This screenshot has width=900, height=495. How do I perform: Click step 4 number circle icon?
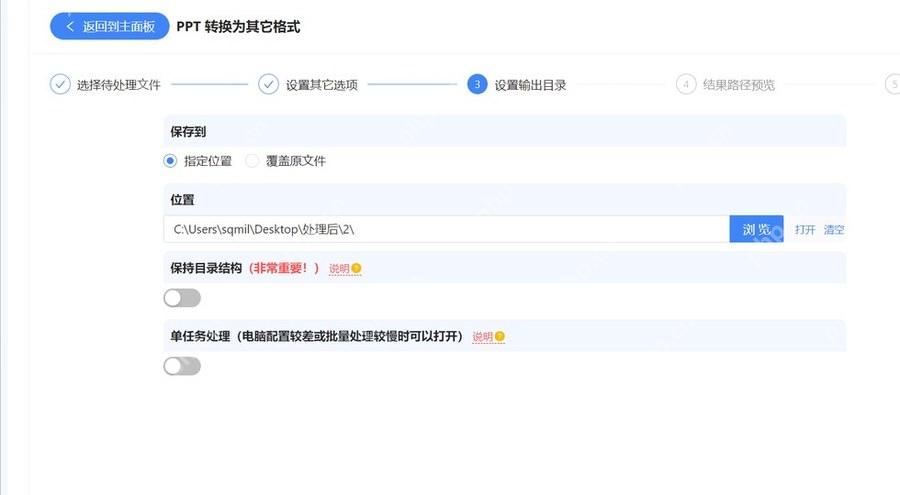(x=686, y=84)
